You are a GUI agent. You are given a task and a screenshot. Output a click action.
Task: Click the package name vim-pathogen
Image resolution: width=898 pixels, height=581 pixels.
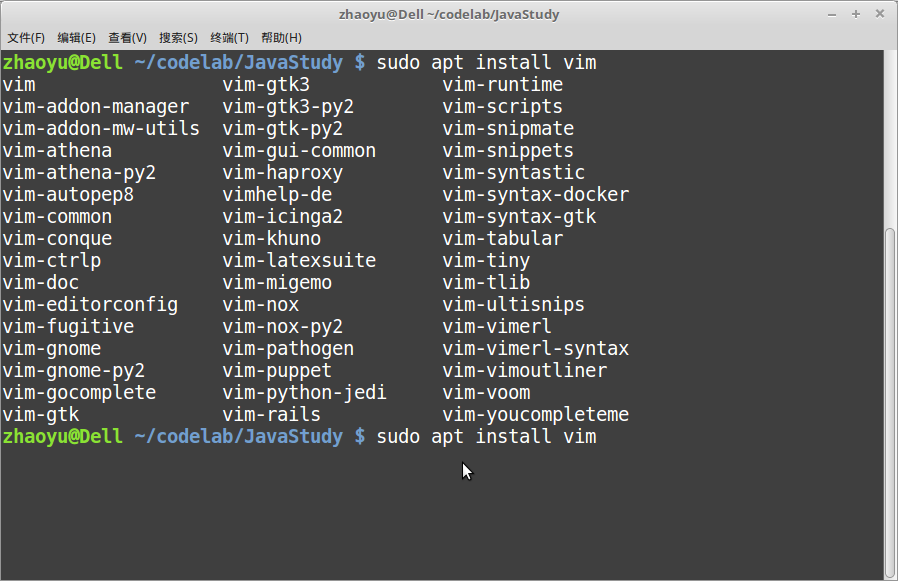[x=288, y=348]
